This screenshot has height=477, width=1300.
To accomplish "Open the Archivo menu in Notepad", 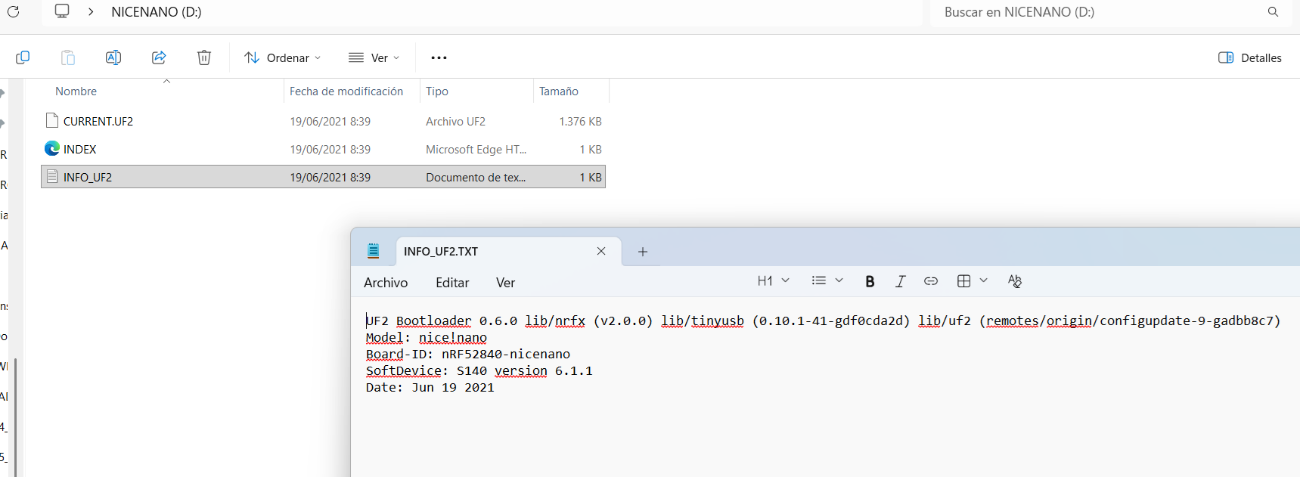I will pos(386,282).
